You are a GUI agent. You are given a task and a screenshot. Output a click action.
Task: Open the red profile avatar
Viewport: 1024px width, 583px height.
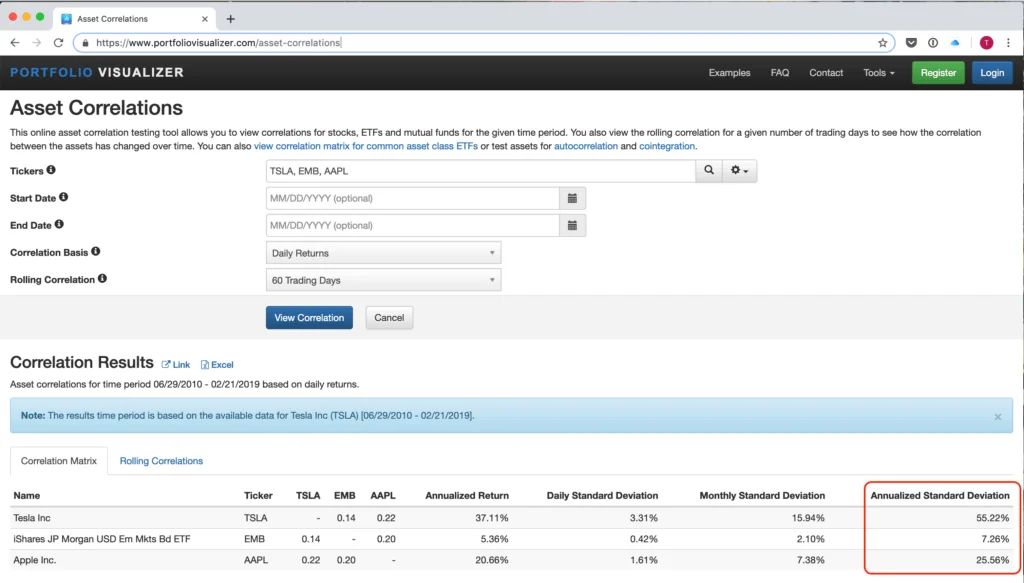click(986, 42)
